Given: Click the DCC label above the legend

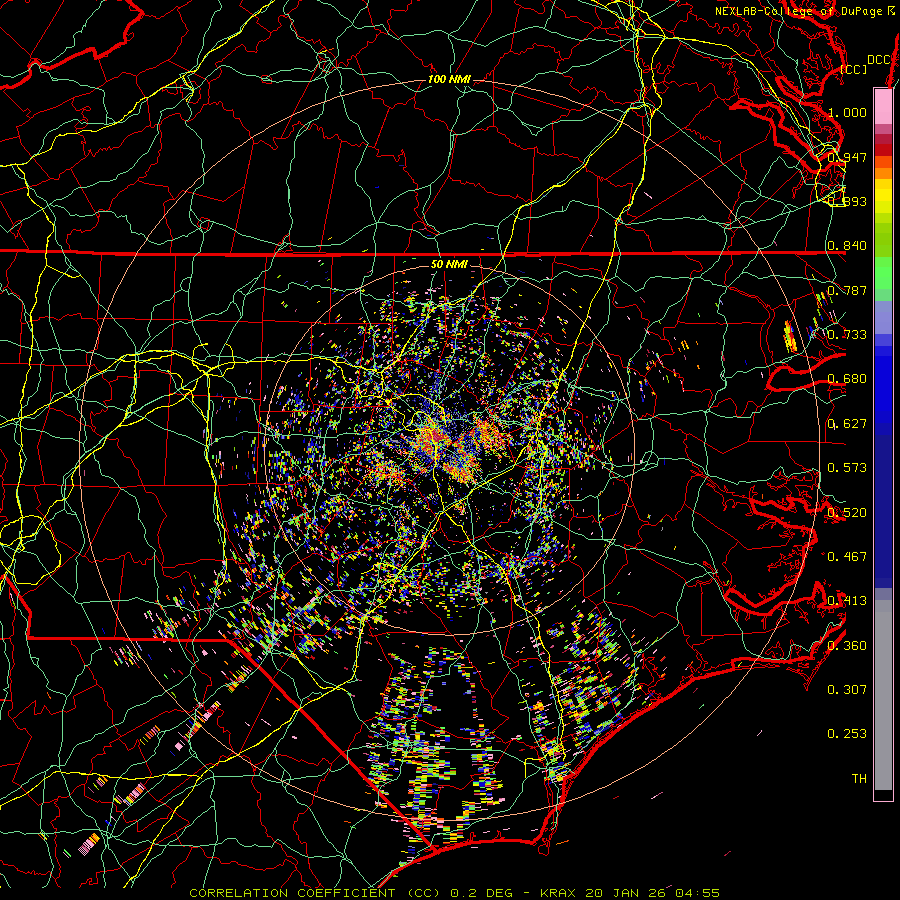Looking at the screenshot, I should coord(879,60).
